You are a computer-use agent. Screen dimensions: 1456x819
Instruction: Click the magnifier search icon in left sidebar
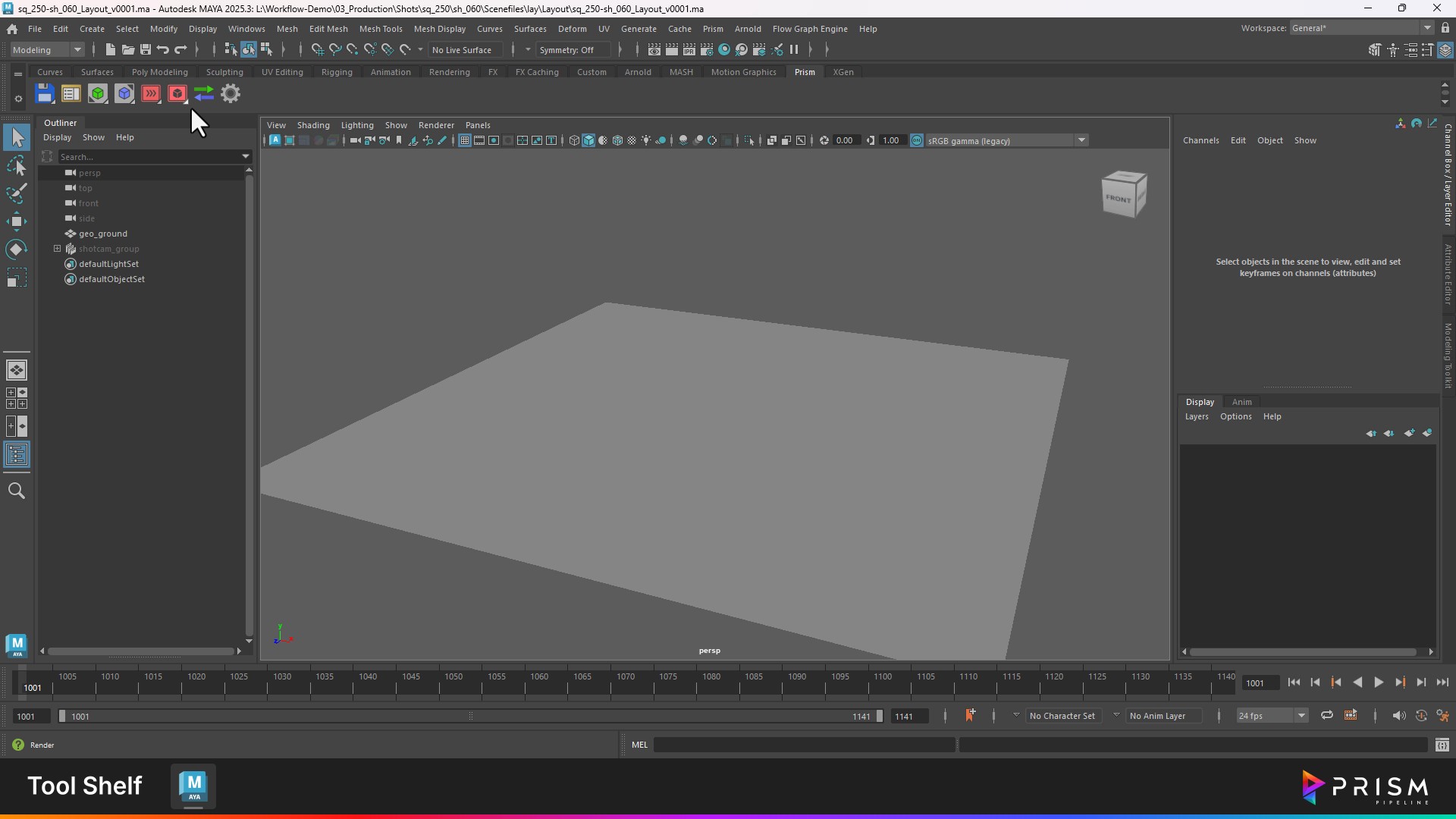(x=17, y=491)
